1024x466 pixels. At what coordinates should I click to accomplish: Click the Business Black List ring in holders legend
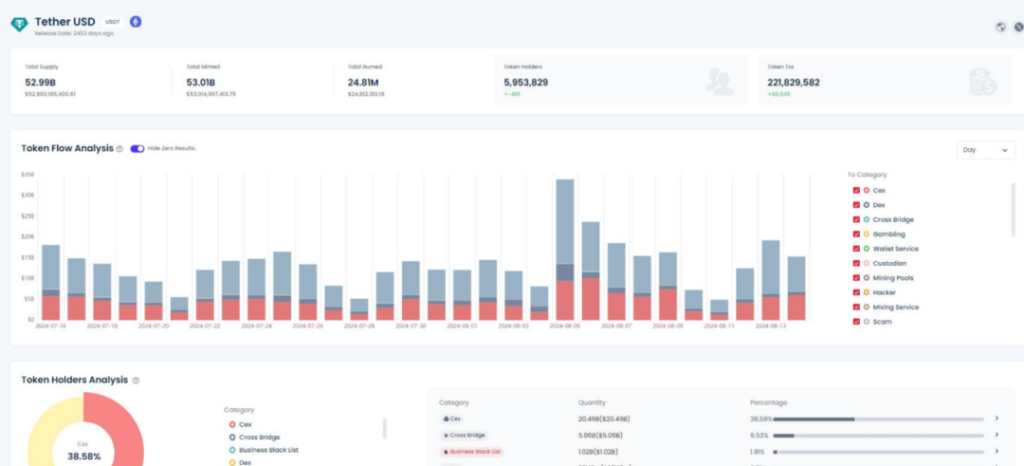[232, 450]
